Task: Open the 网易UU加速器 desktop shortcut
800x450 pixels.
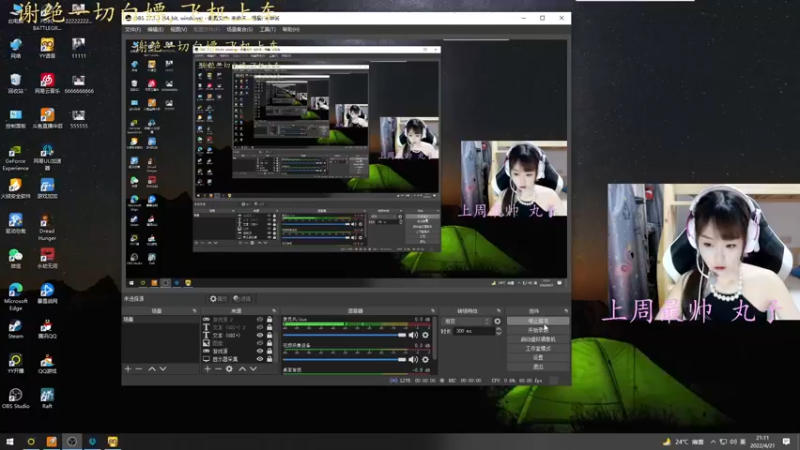Action: click(x=47, y=157)
